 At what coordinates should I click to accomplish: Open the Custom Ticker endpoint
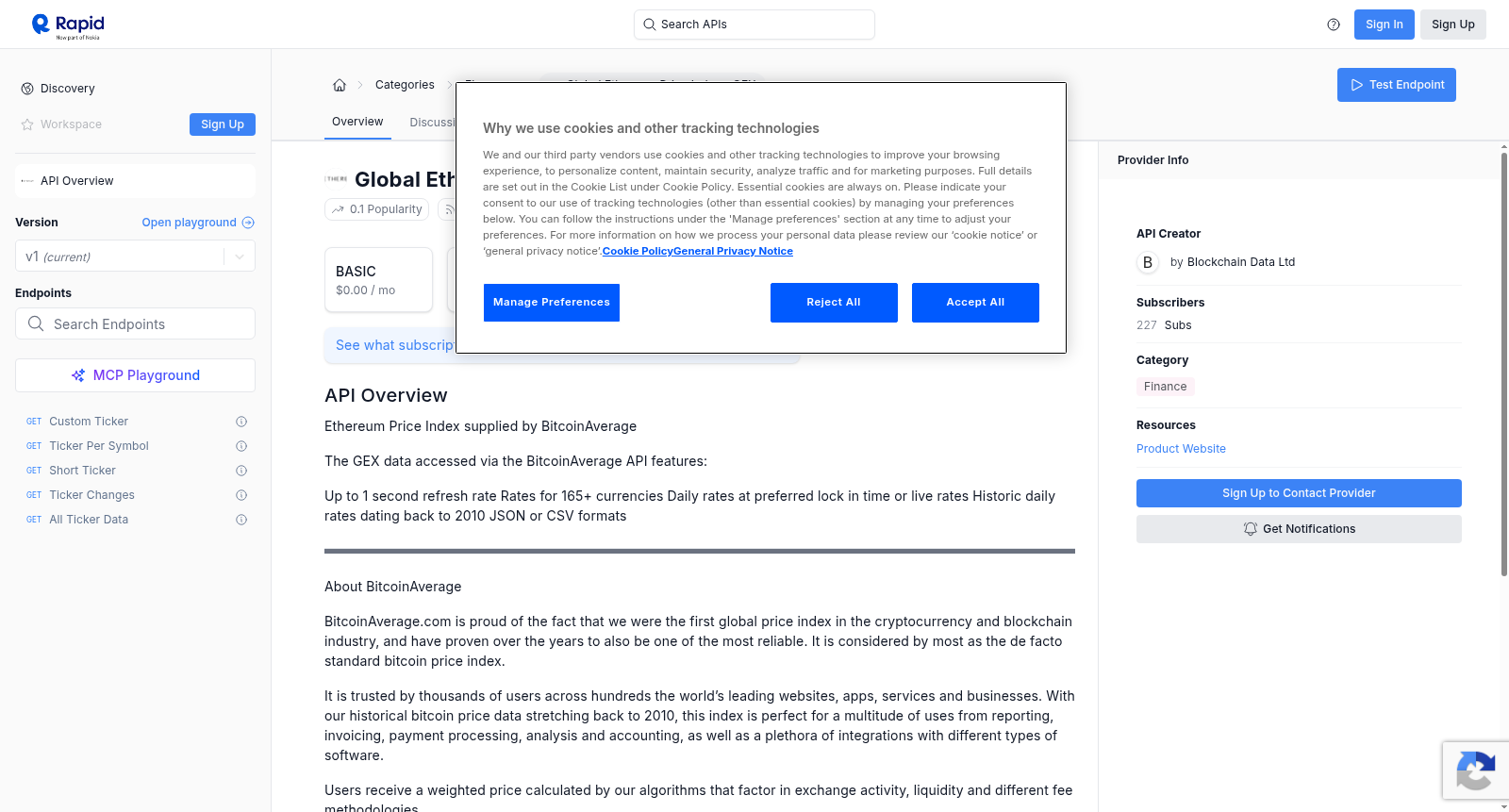pyautogui.click(x=89, y=422)
